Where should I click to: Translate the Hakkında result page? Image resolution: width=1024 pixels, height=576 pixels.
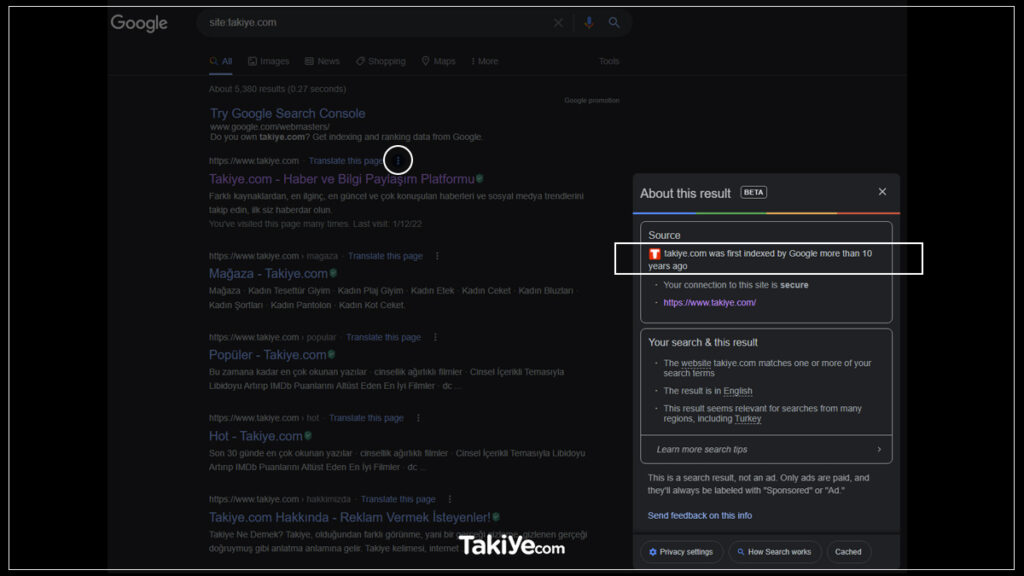pos(398,499)
